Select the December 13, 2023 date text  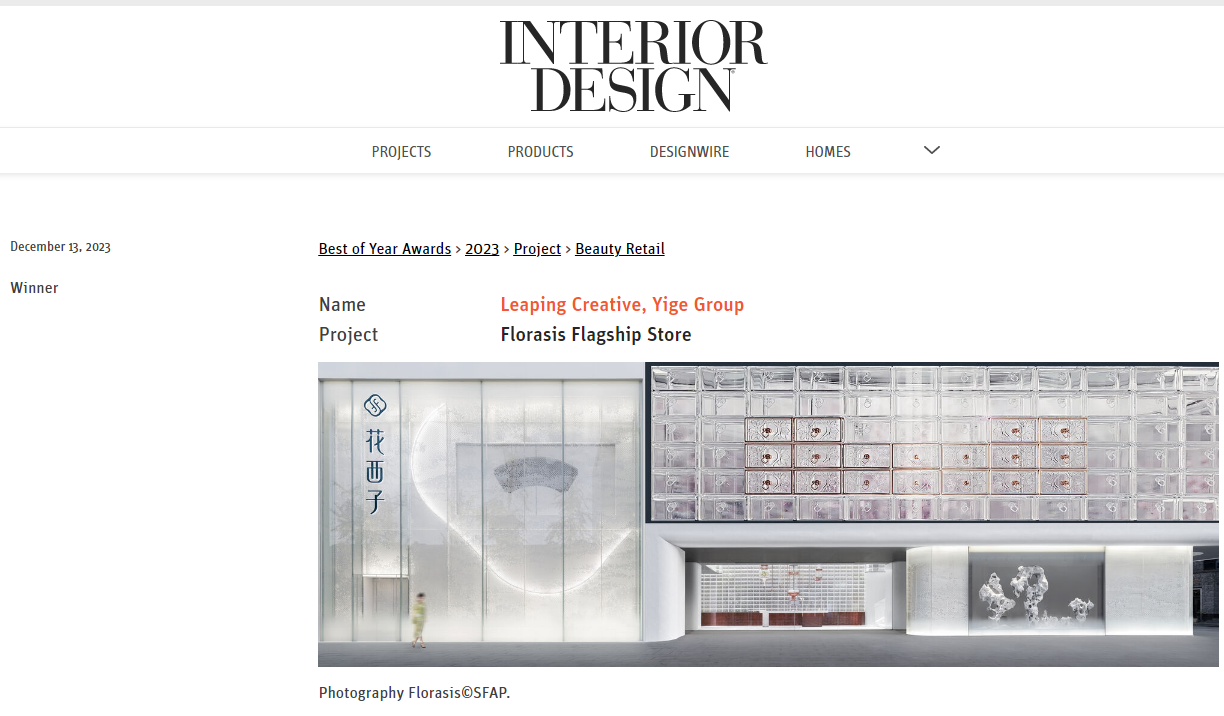[60, 247]
